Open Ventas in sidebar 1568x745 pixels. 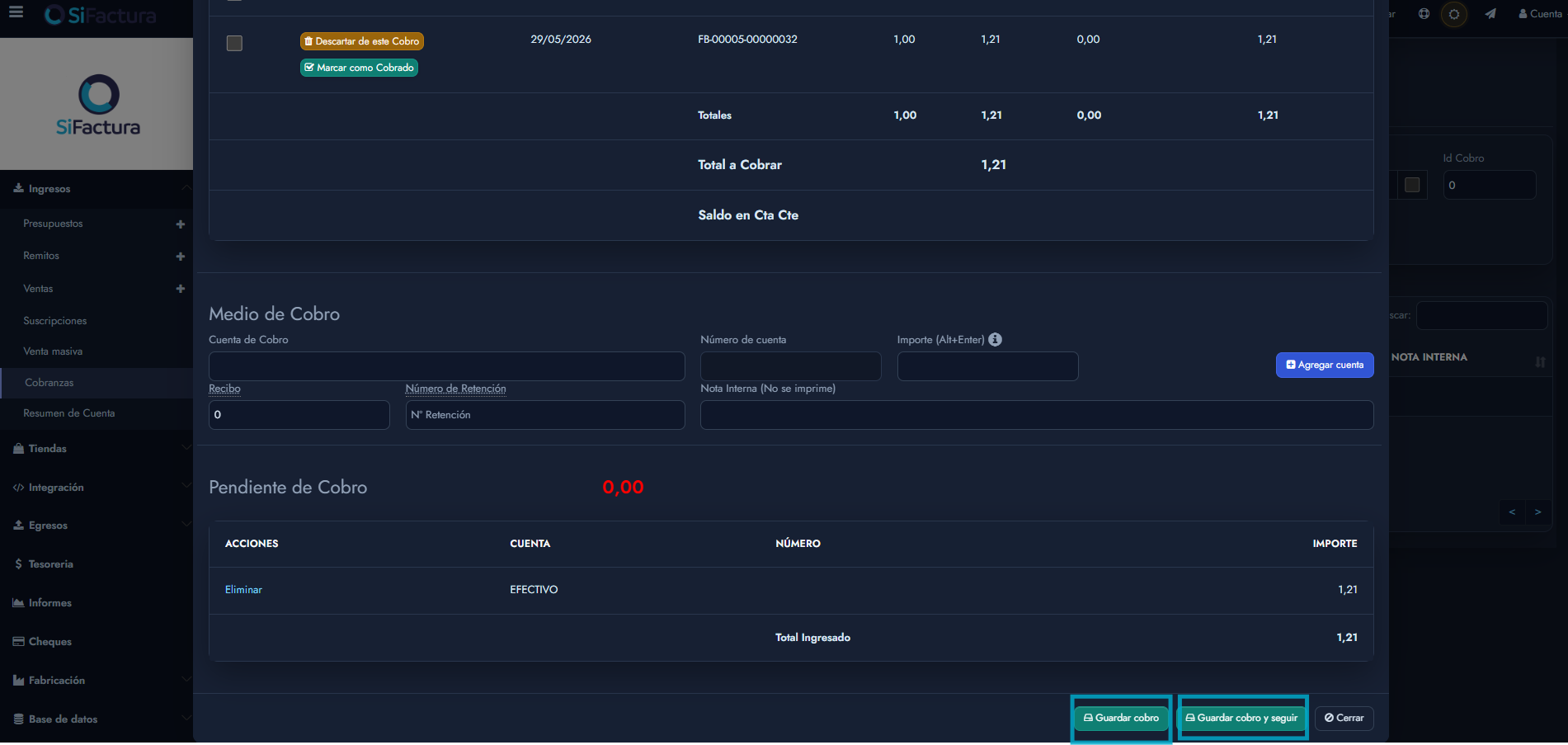(38, 289)
